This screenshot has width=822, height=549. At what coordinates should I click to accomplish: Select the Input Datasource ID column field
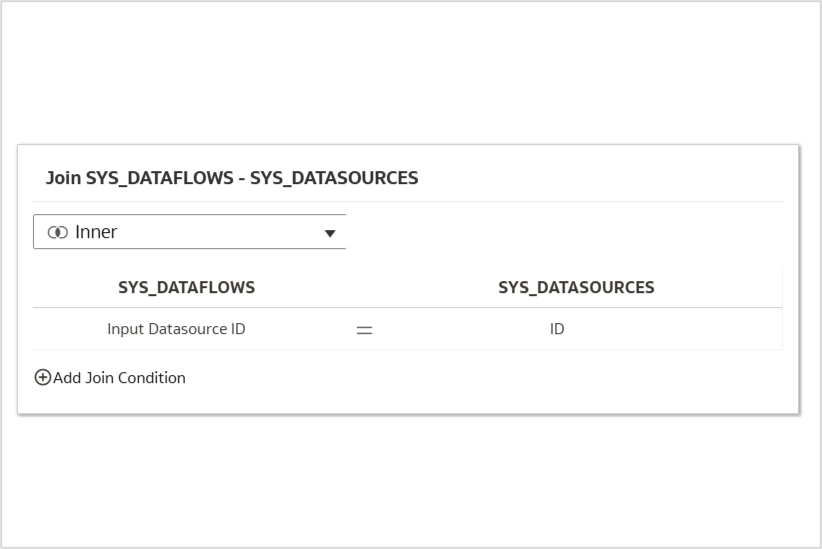tap(176, 329)
